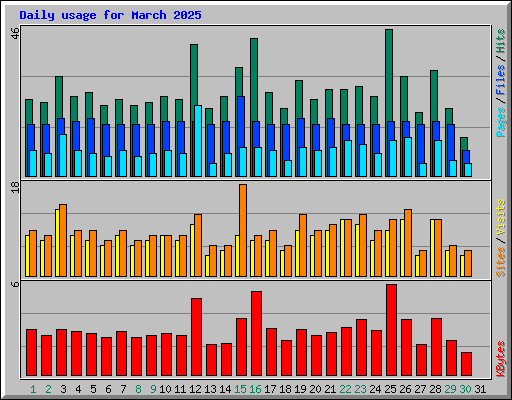Click the orange Visits bar for day 3

point(63,240)
